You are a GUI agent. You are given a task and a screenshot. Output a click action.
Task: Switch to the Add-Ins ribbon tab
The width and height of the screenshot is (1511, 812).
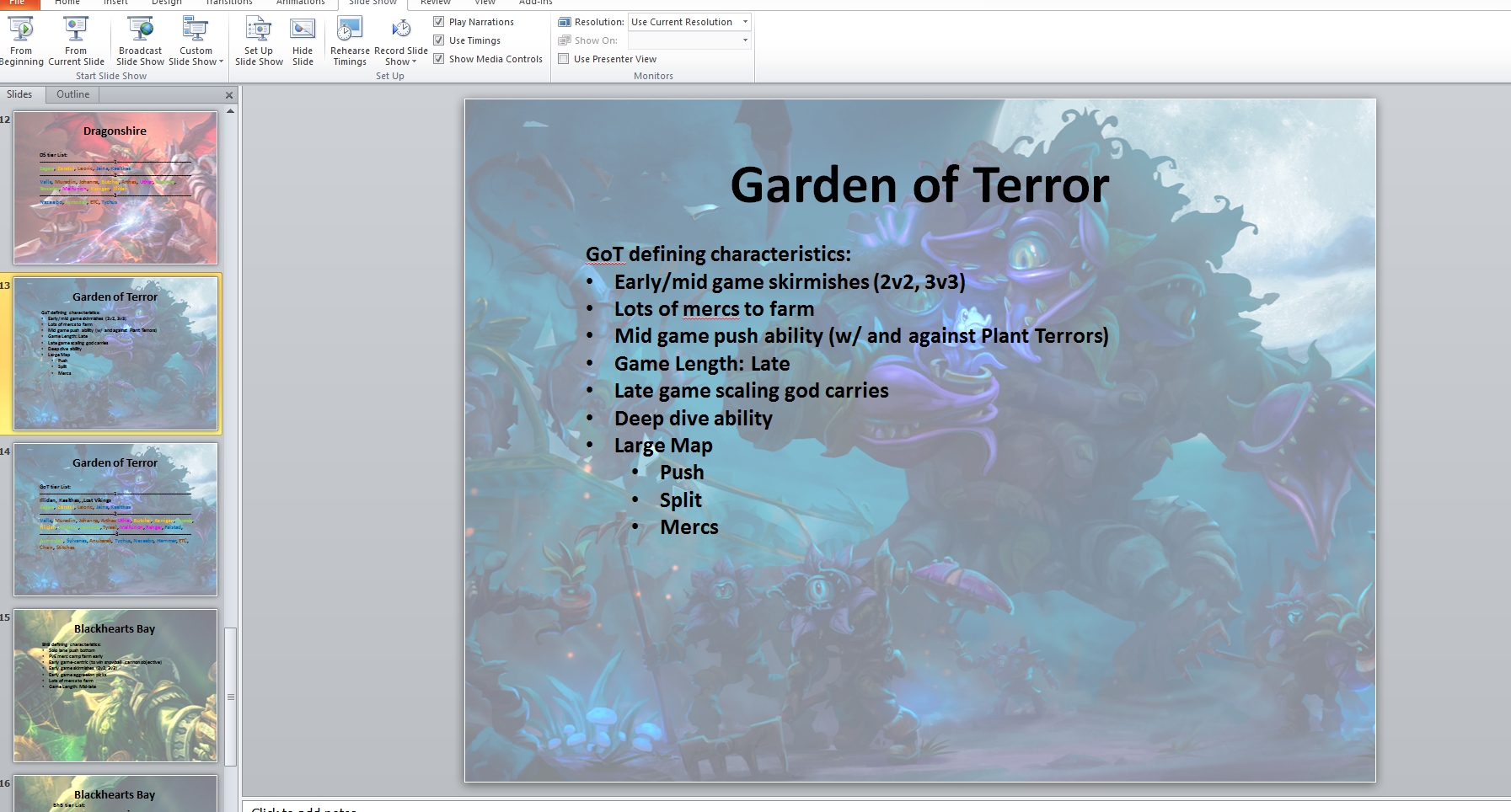click(x=535, y=3)
